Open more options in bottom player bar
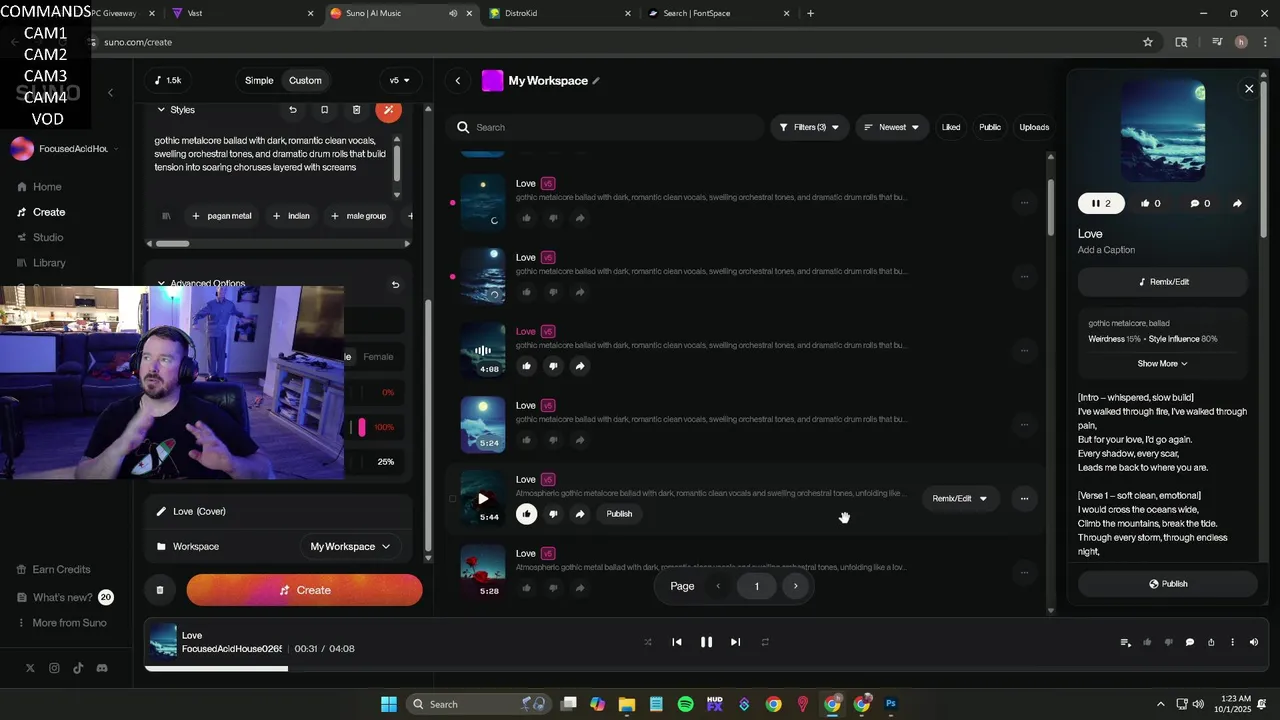This screenshot has height=720, width=1280. coord(1232,642)
